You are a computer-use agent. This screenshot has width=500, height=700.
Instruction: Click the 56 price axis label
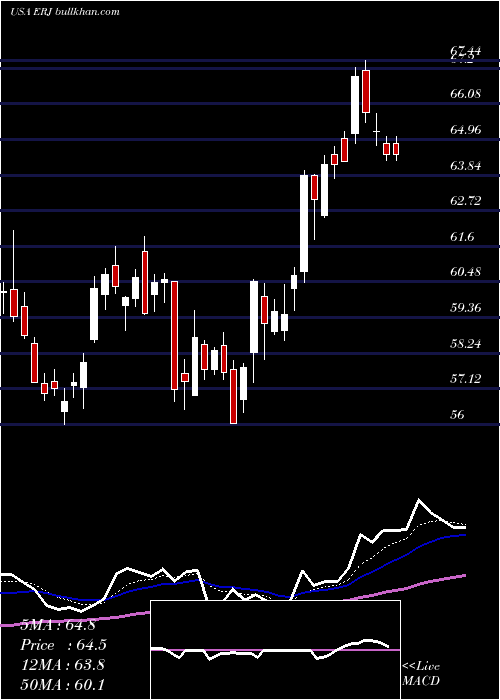457,415
